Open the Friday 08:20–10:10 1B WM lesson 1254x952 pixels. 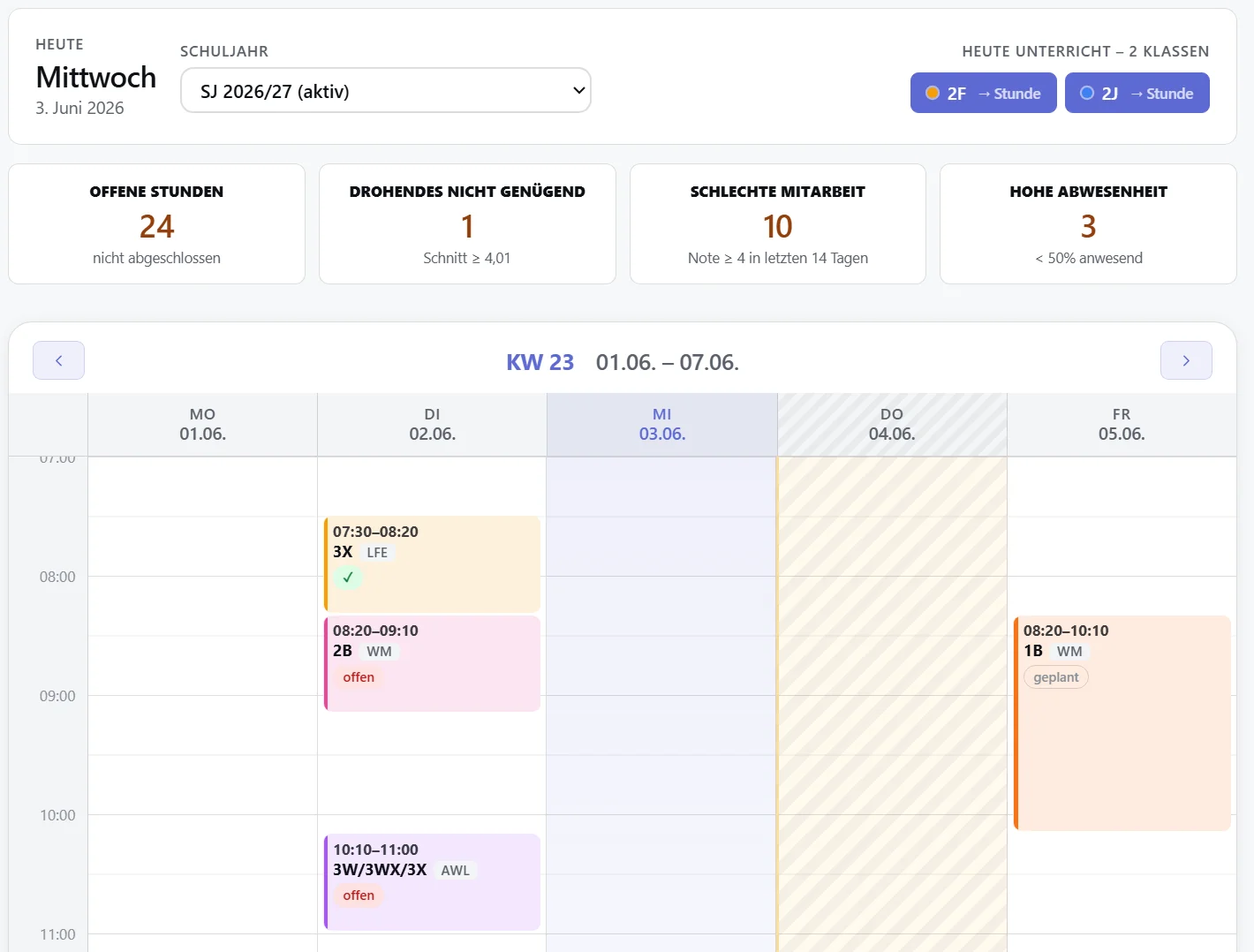pyautogui.click(x=1122, y=723)
